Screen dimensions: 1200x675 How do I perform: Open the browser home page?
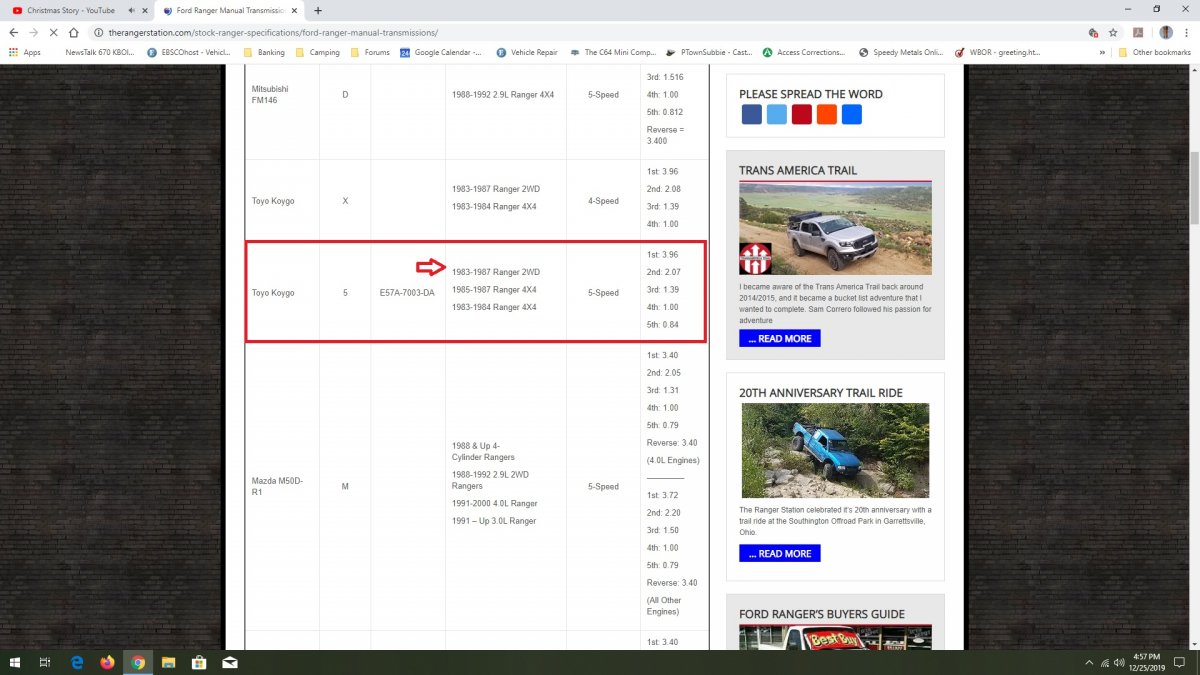74,32
